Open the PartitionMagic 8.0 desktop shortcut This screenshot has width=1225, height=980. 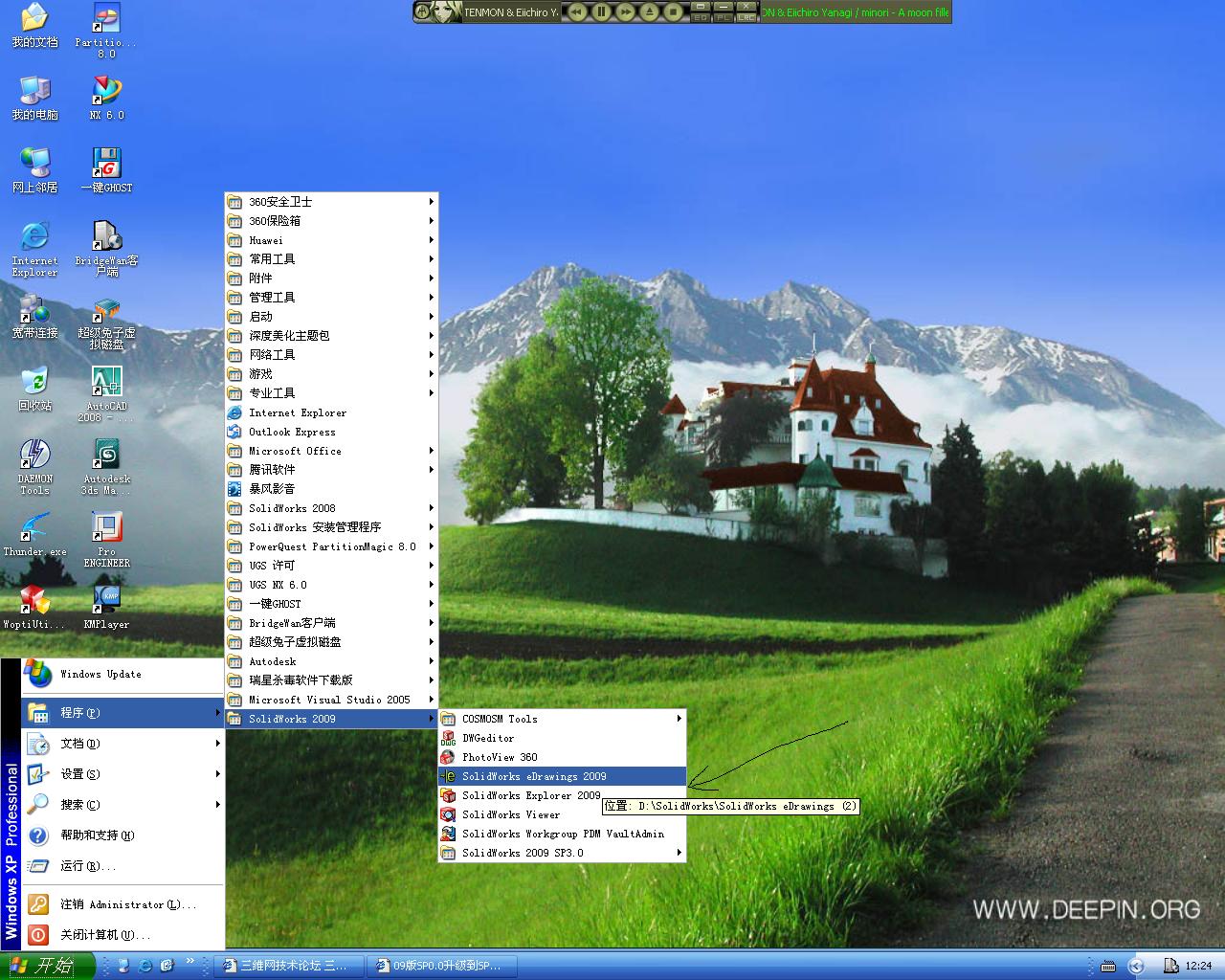(x=106, y=31)
